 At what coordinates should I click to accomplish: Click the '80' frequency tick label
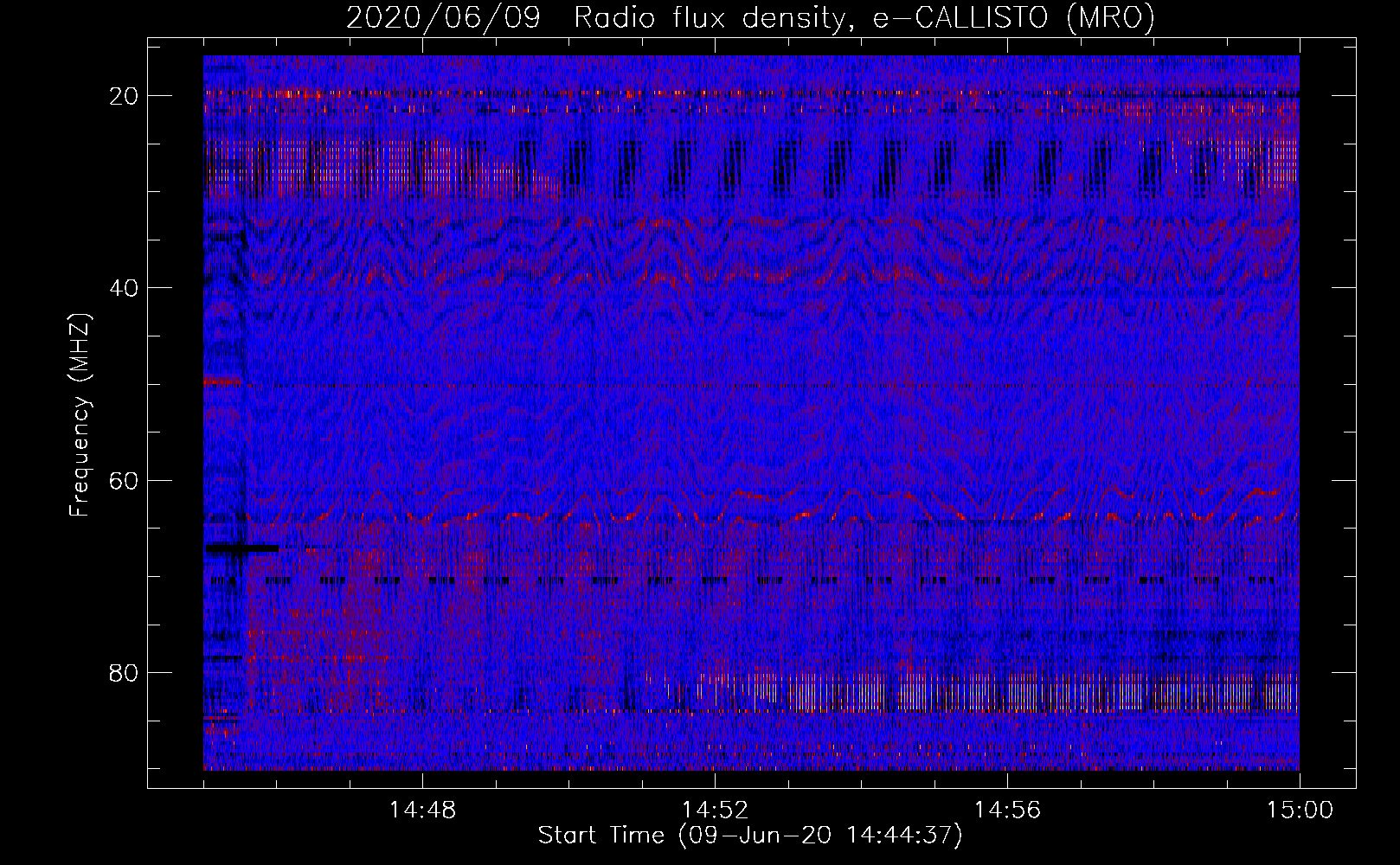tap(125, 673)
